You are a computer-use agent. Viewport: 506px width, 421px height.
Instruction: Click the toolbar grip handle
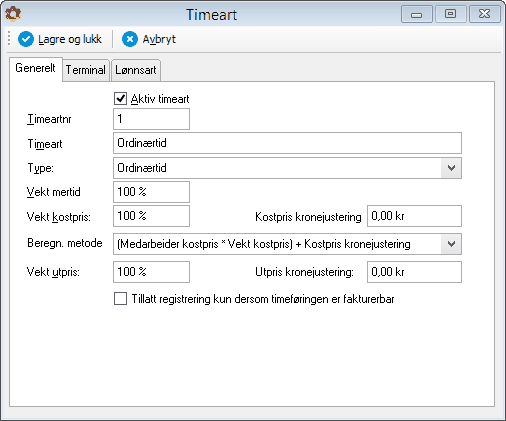pyautogui.click(x=9, y=39)
